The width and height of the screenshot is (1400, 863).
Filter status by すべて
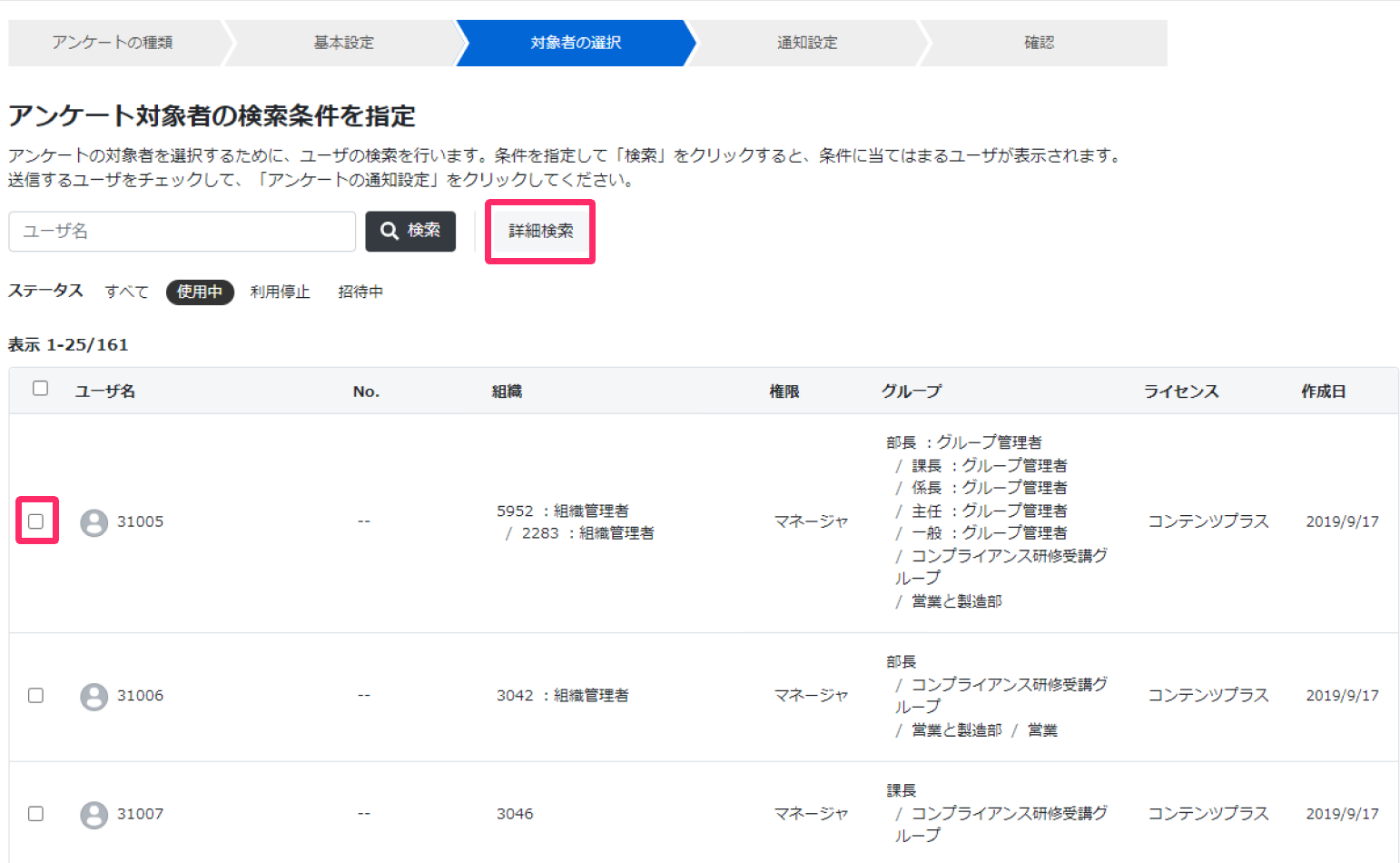[x=126, y=292]
